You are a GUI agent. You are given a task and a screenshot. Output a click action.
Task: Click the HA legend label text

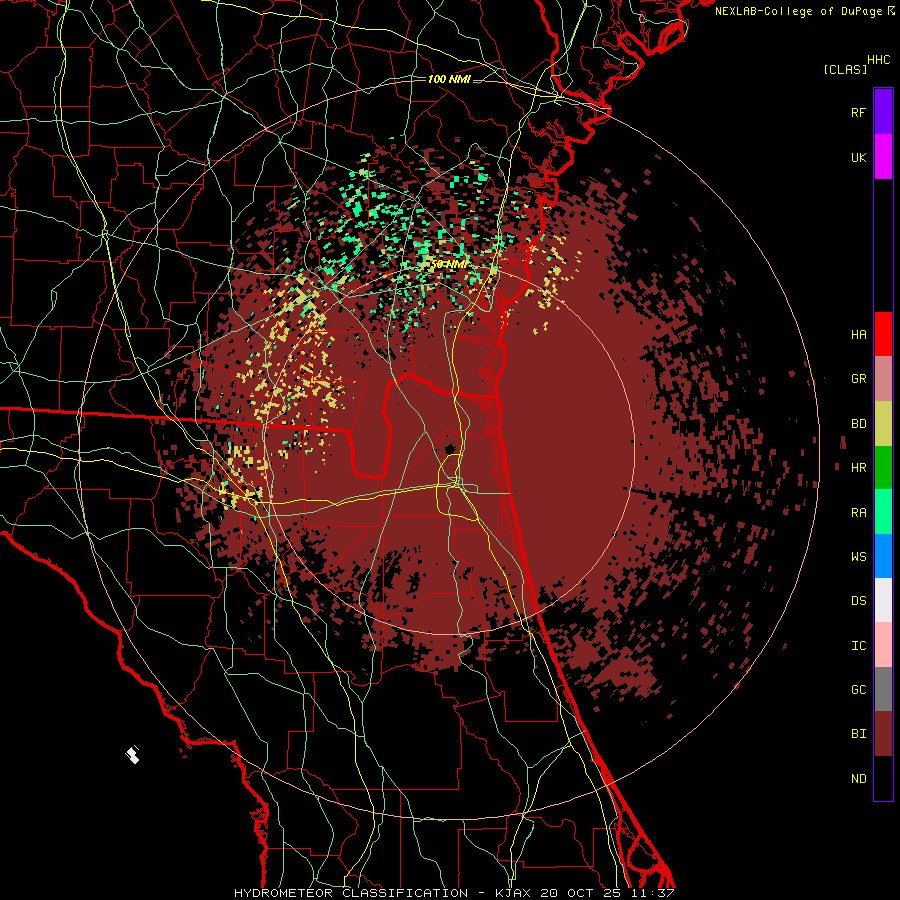[858, 335]
